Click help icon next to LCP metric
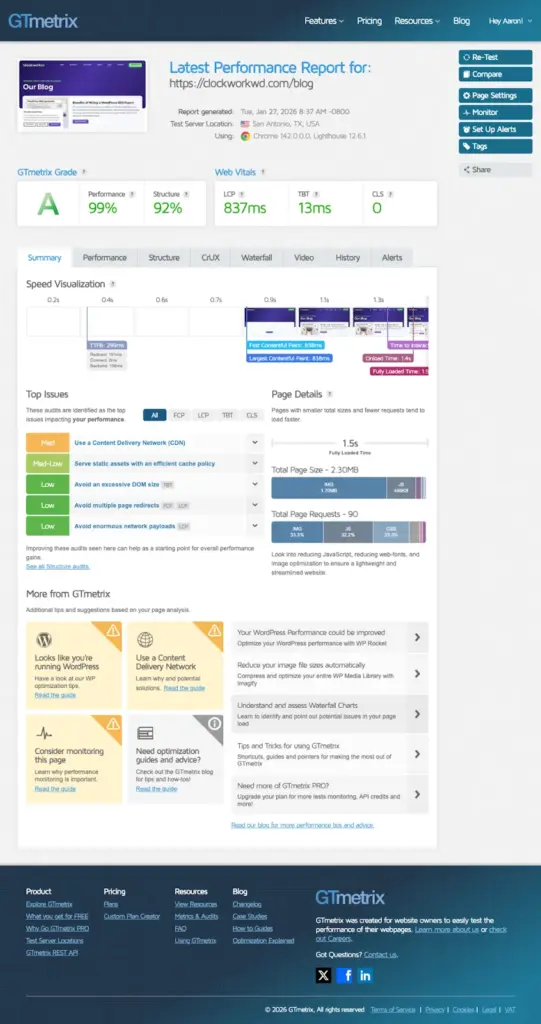 (242, 195)
